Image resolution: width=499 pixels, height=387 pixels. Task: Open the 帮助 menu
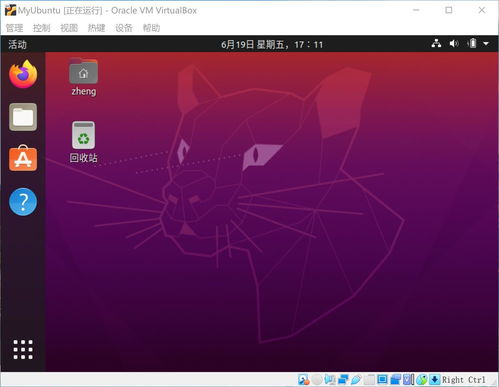[151, 28]
